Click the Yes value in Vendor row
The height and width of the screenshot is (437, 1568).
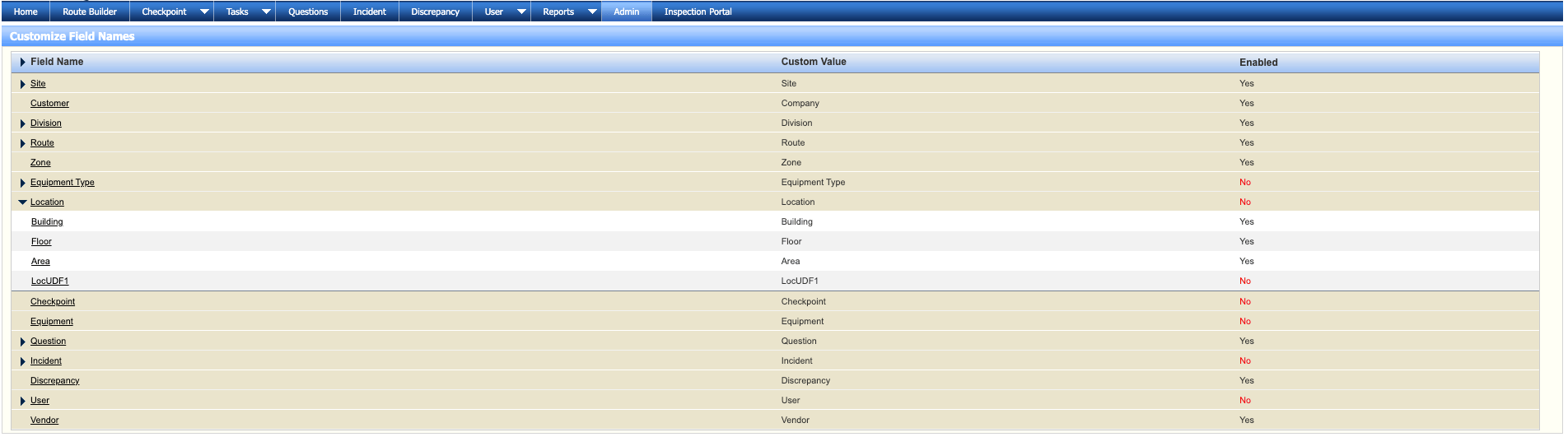[1247, 421]
